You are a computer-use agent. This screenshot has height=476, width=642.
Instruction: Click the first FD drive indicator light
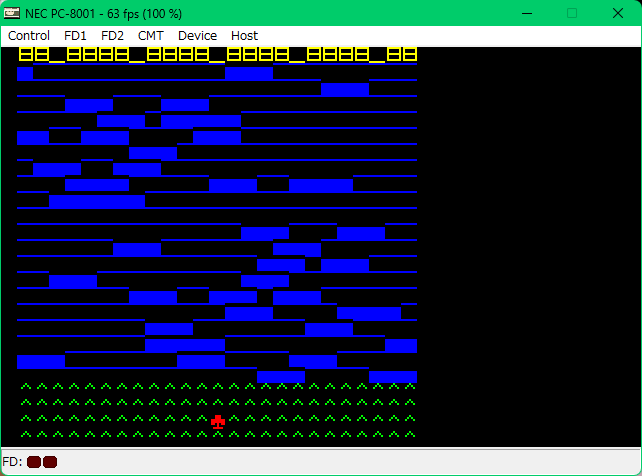[x=34, y=462]
